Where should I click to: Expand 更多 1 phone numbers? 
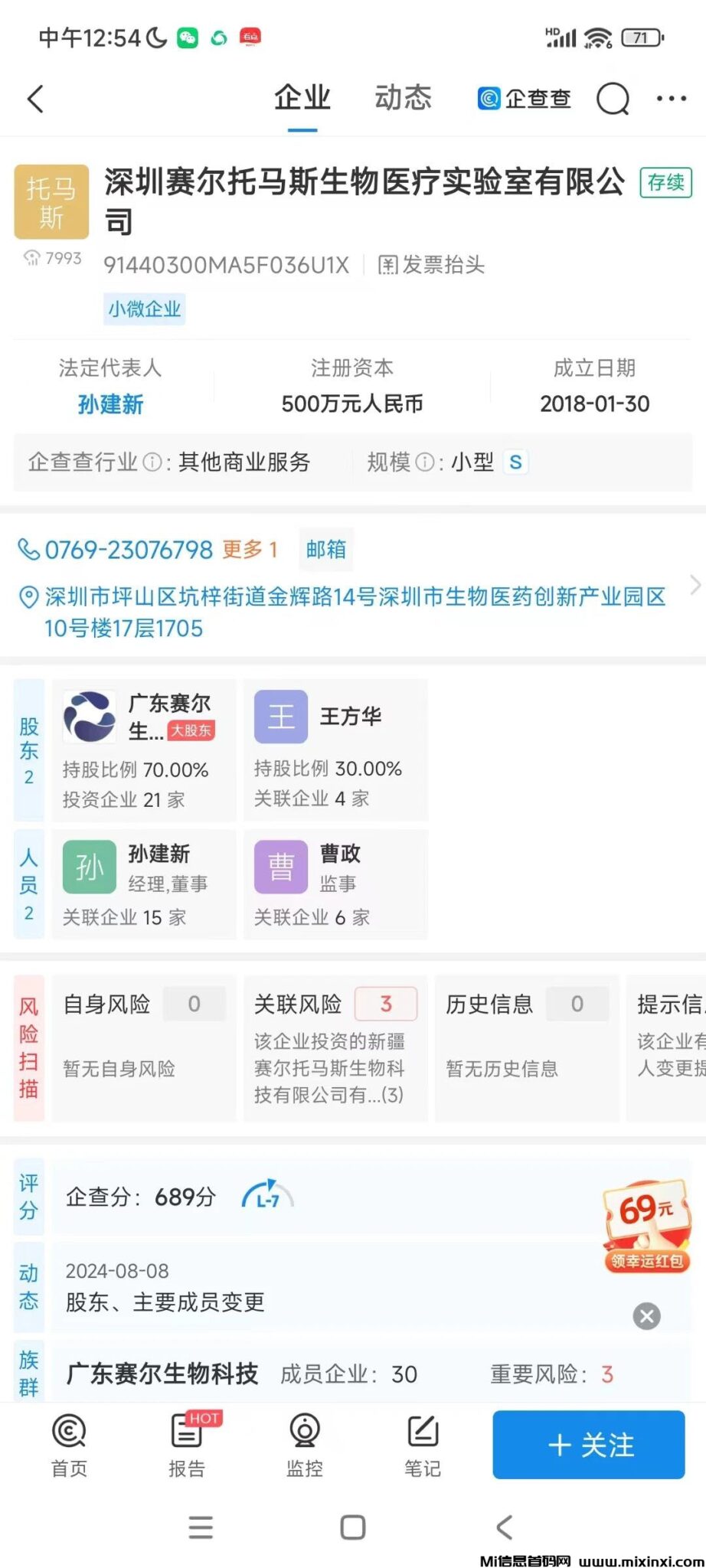(x=250, y=550)
